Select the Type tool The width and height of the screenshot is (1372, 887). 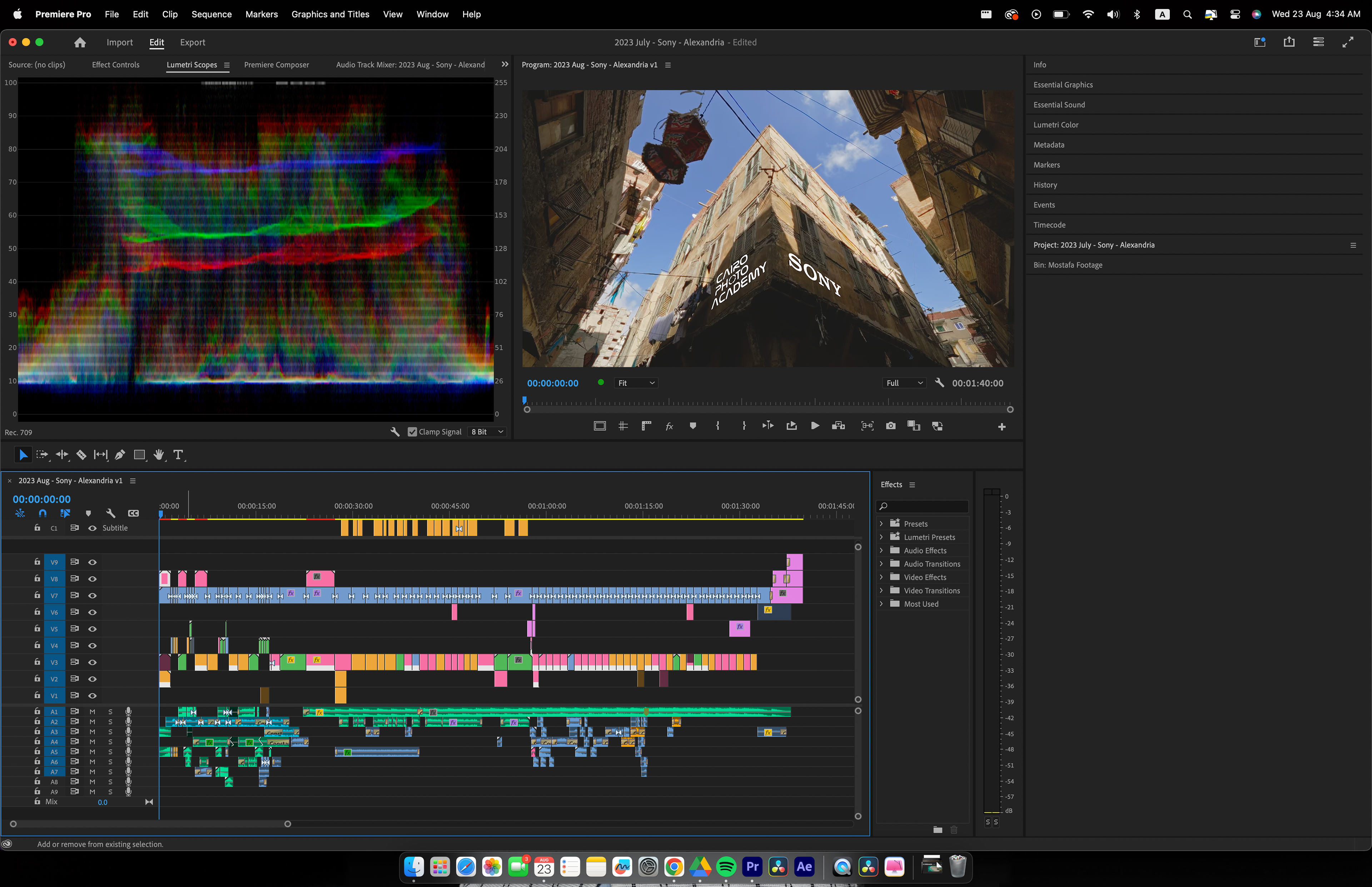(x=179, y=455)
